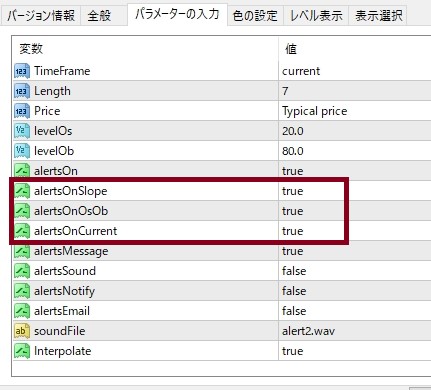This screenshot has width=431, height=390.
Task: Select the alertsSound variable name
Action: tap(65, 271)
